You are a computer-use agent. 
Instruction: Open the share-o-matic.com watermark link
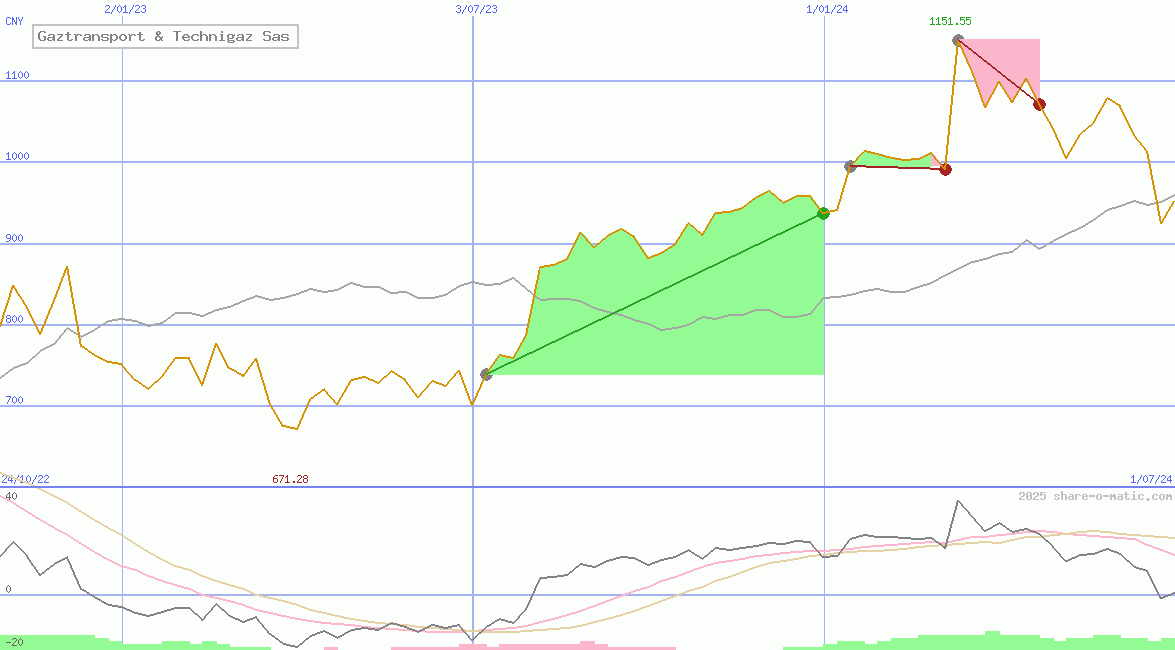(1095, 496)
